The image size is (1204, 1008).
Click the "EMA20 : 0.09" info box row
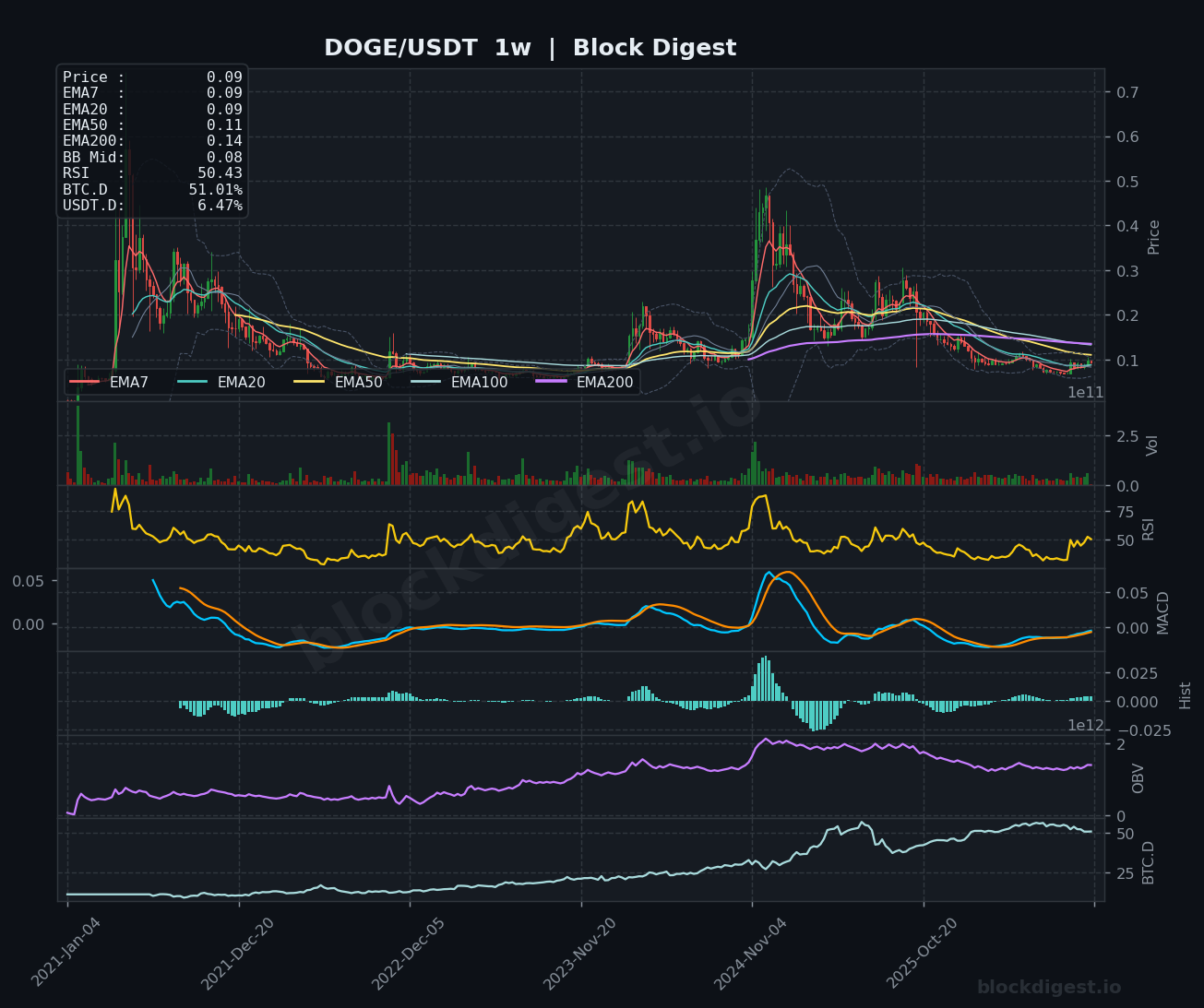point(152,110)
